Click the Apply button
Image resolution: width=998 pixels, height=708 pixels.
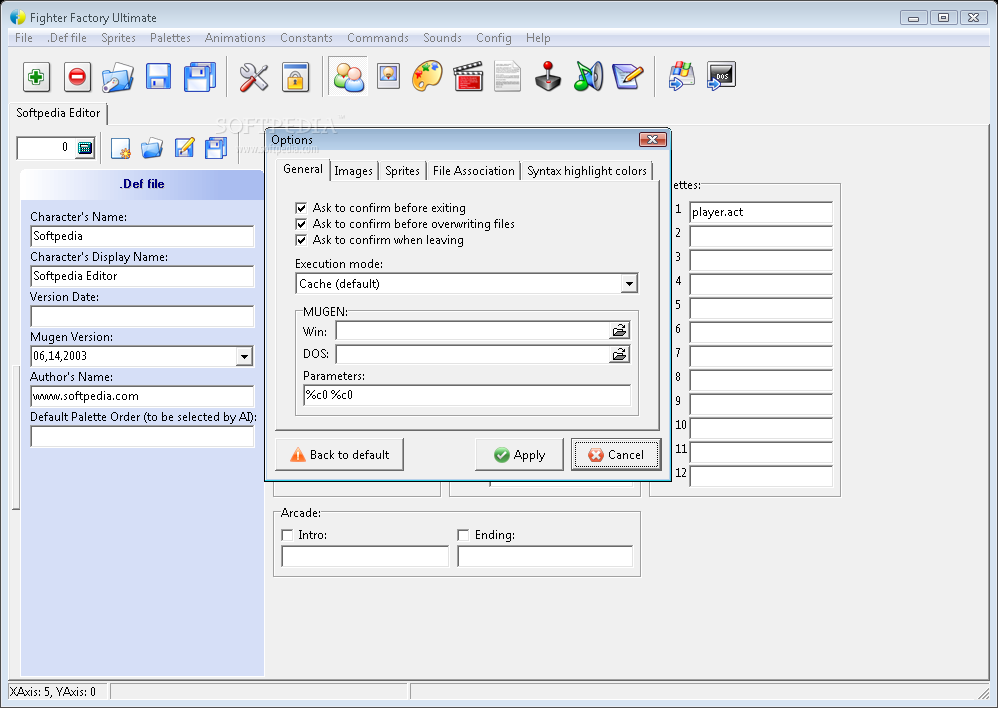coord(519,455)
